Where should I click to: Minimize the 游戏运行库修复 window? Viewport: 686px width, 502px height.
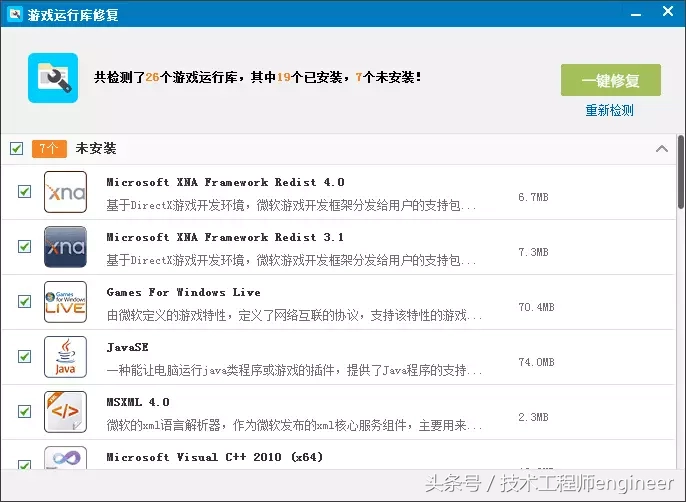pos(636,14)
